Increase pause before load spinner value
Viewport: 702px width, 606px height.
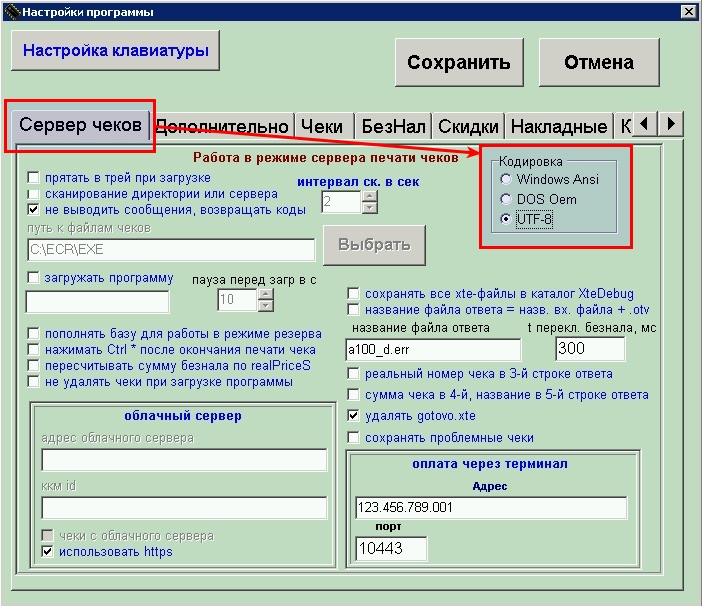click(265, 294)
